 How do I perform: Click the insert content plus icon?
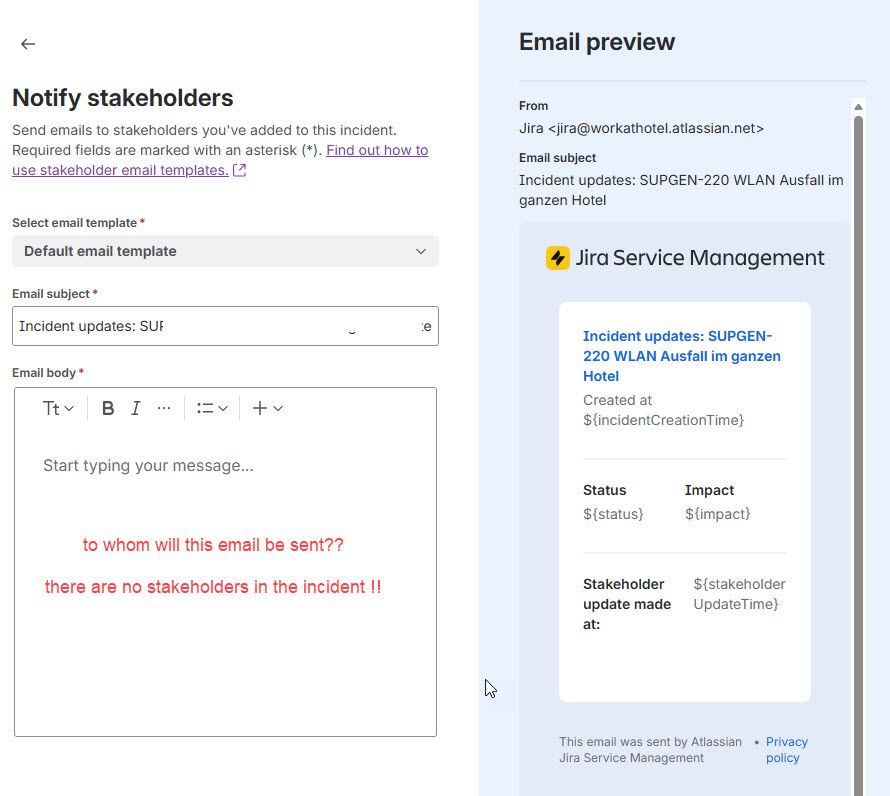(x=261, y=407)
